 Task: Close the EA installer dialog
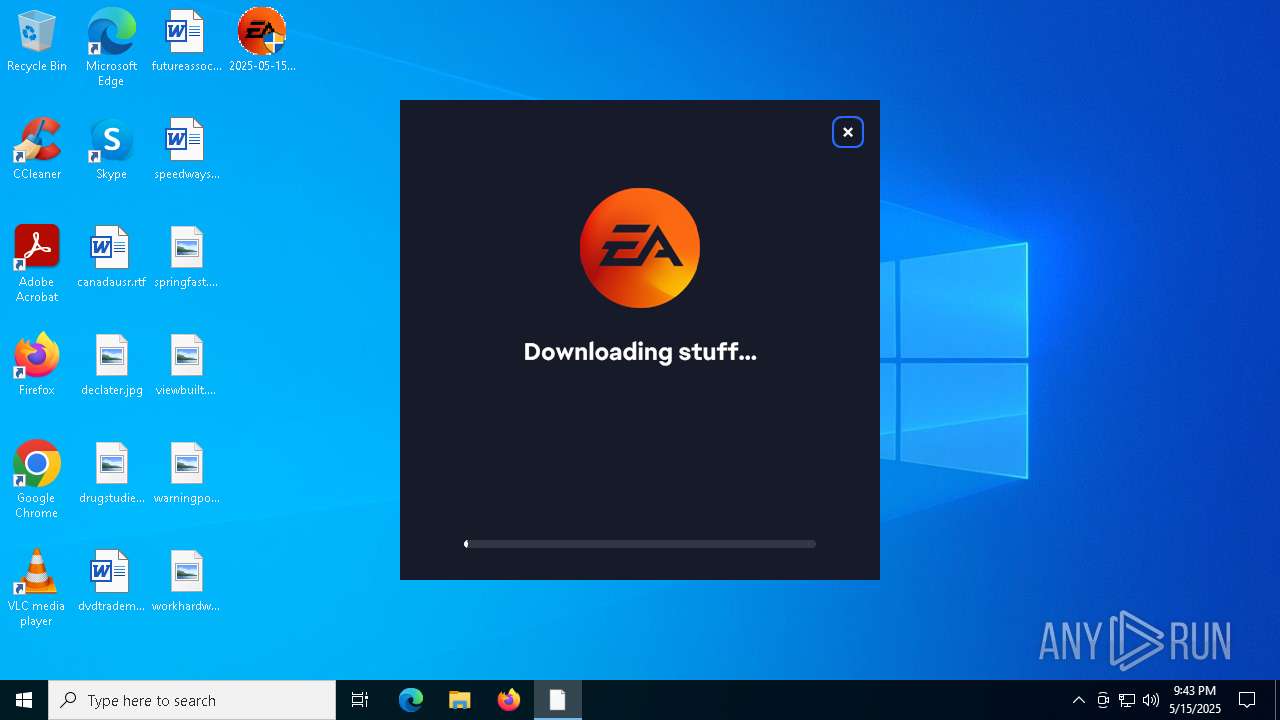coord(848,132)
